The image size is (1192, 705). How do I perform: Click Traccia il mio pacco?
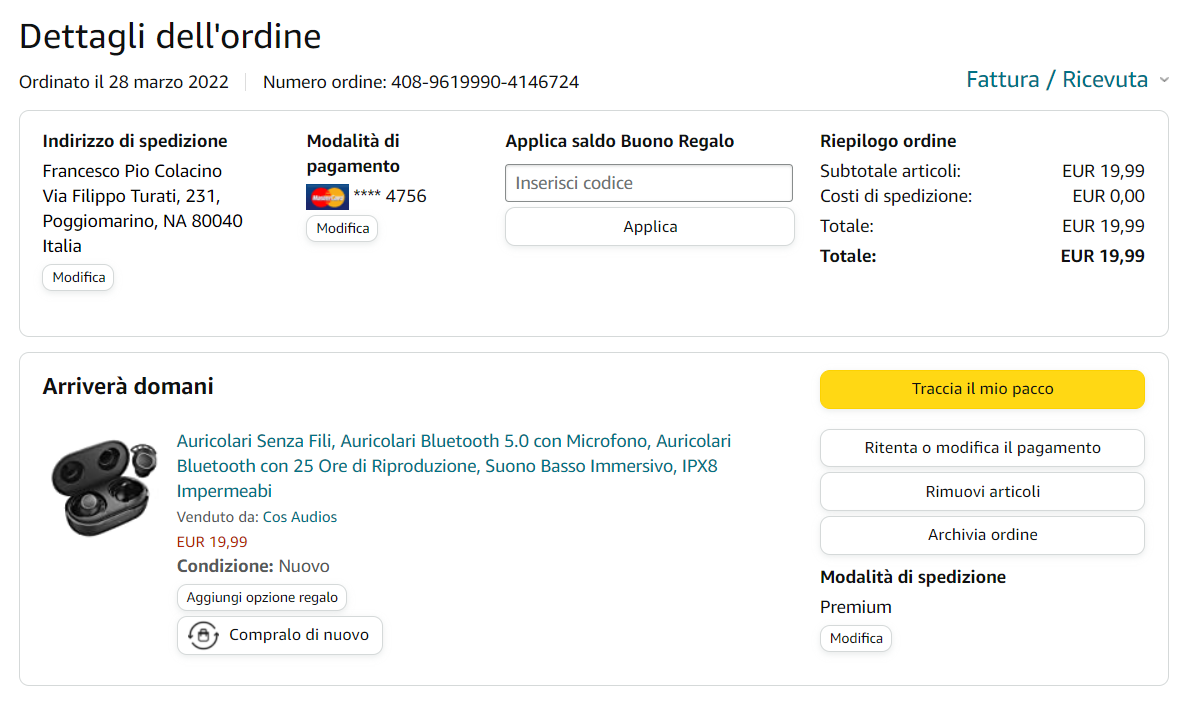coord(981,389)
